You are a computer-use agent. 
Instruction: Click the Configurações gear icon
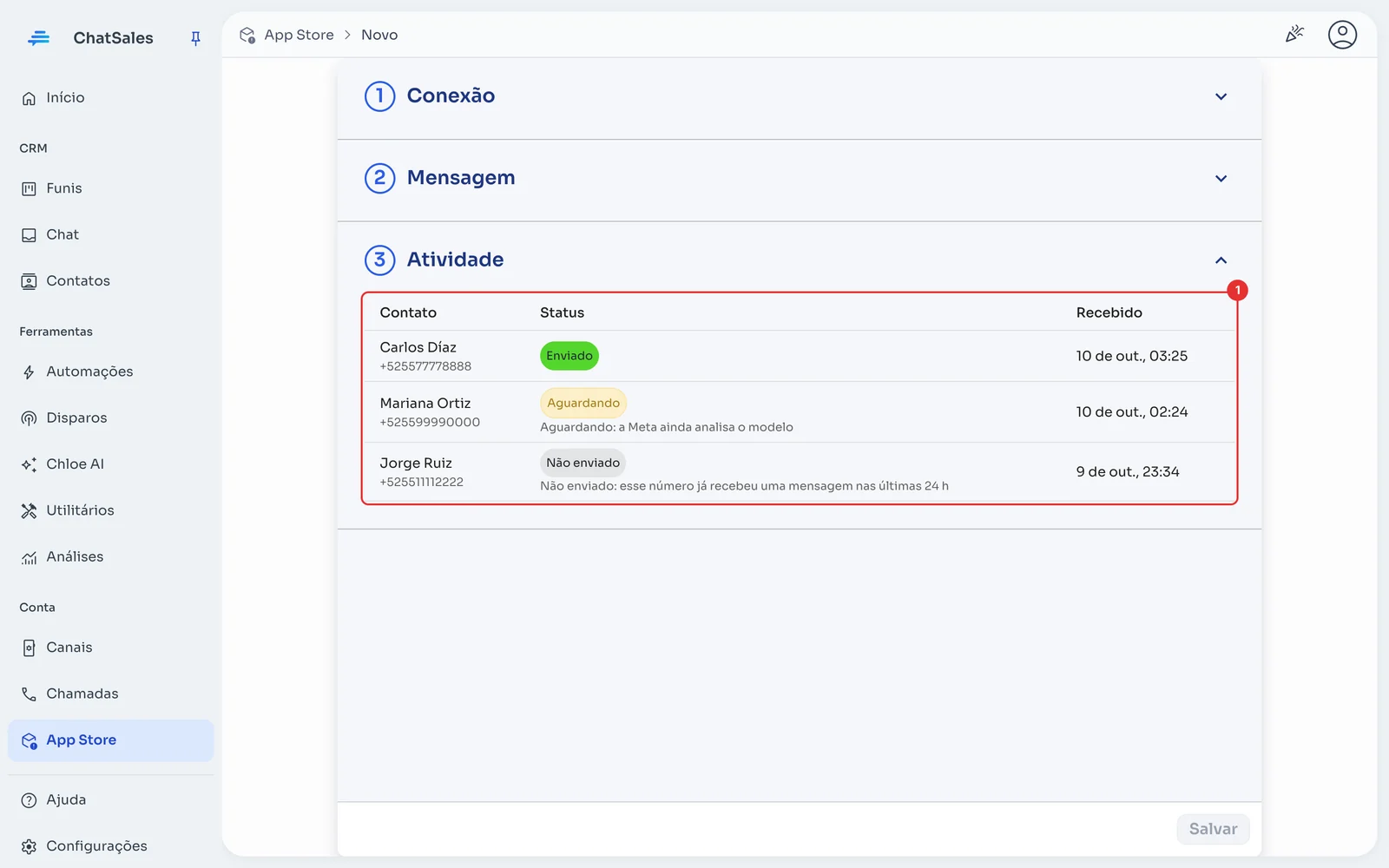29,846
